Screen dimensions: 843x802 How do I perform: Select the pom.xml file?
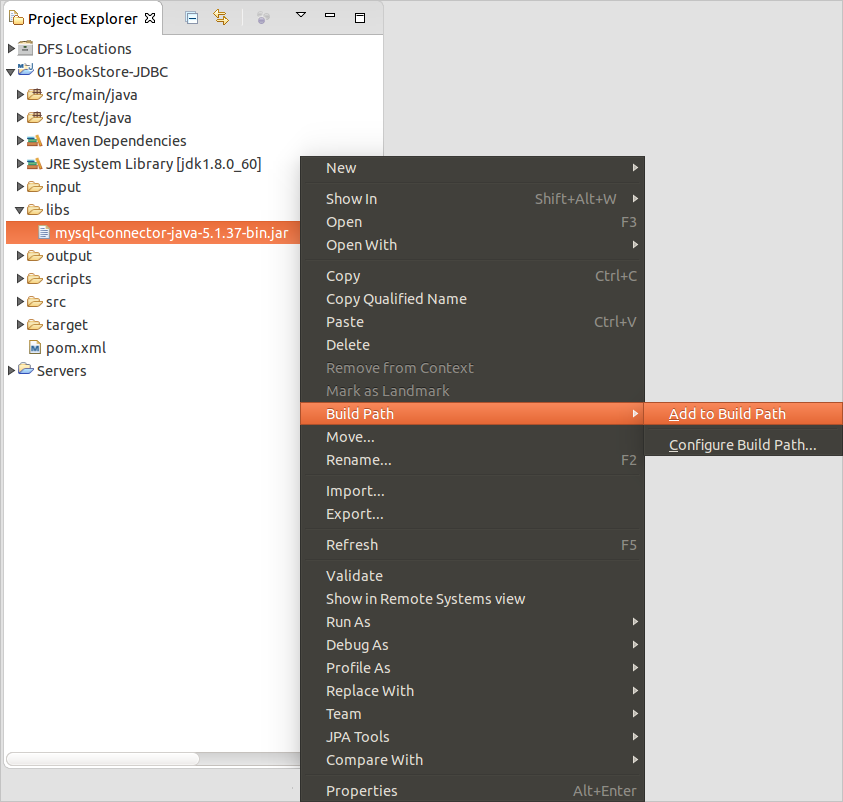pyautogui.click(x=76, y=348)
